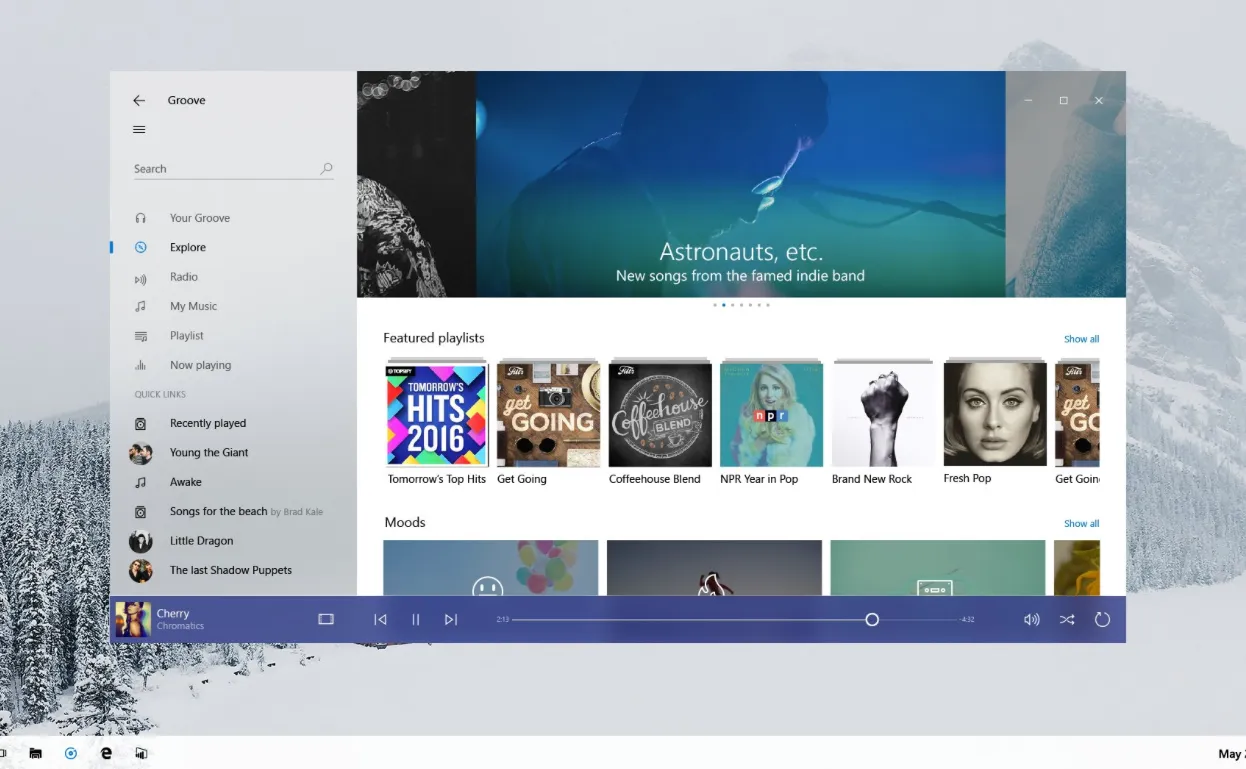1246x769 pixels.
Task: Click the last Shadow Puppets avatar
Action: (141, 571)
